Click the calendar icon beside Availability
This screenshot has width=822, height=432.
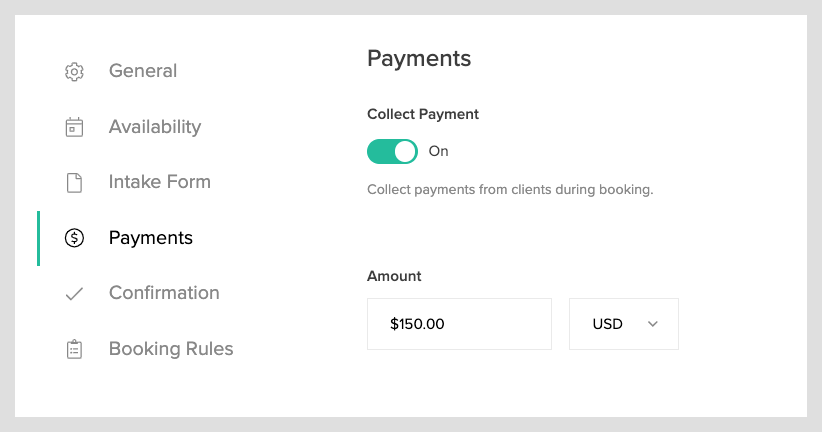click(74, 127)
